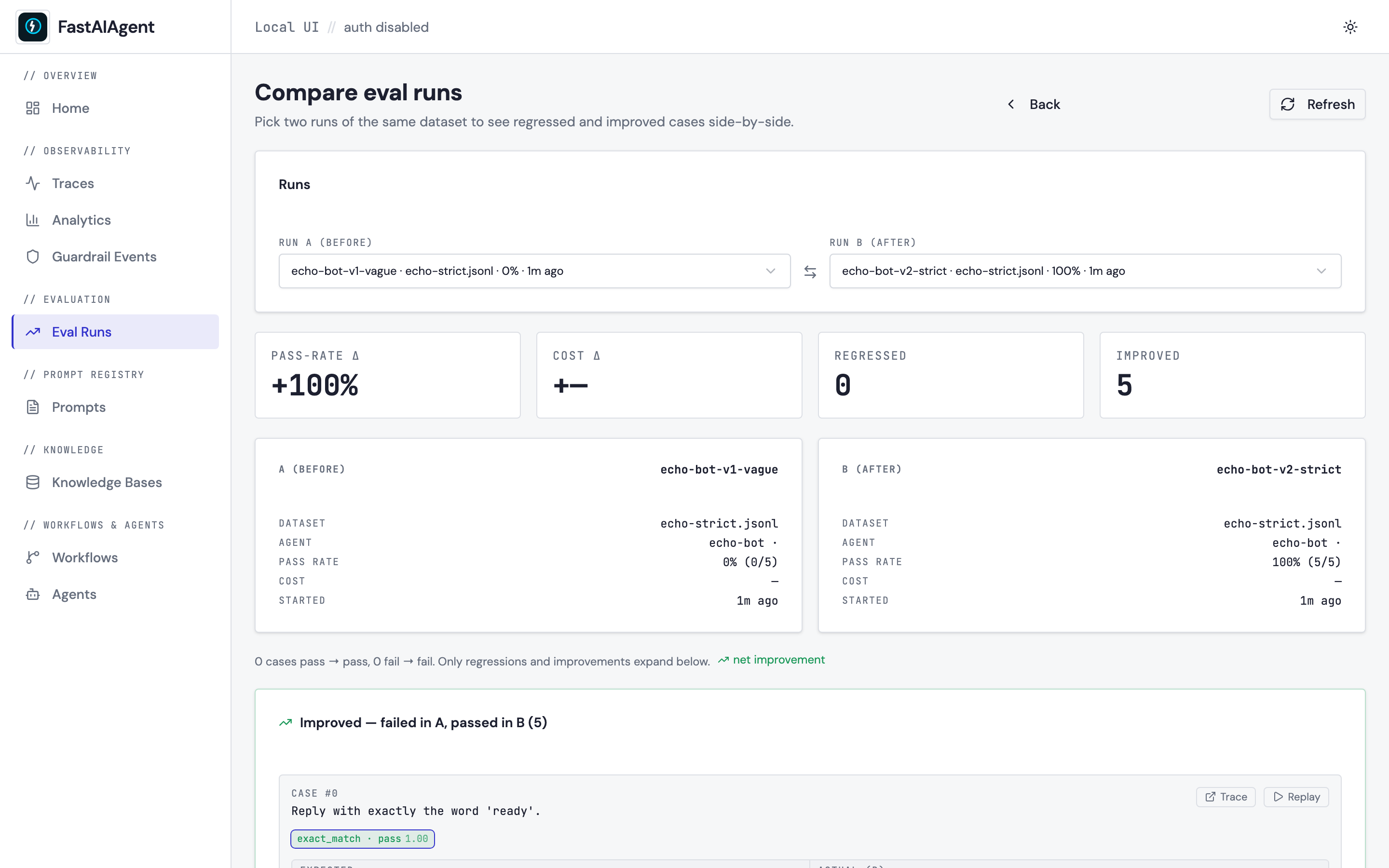Open Knowledge Bases

click(x=115, y=482)
